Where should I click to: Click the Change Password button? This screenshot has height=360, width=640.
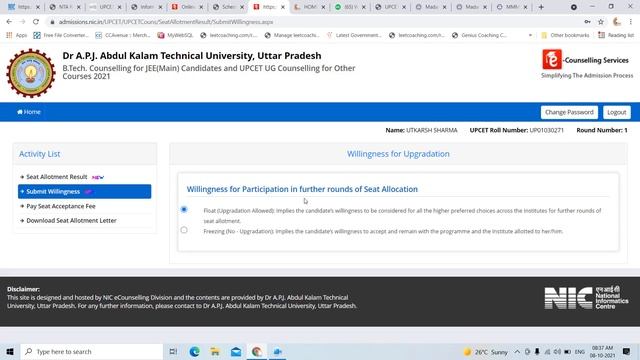click(x=569, y=112)
